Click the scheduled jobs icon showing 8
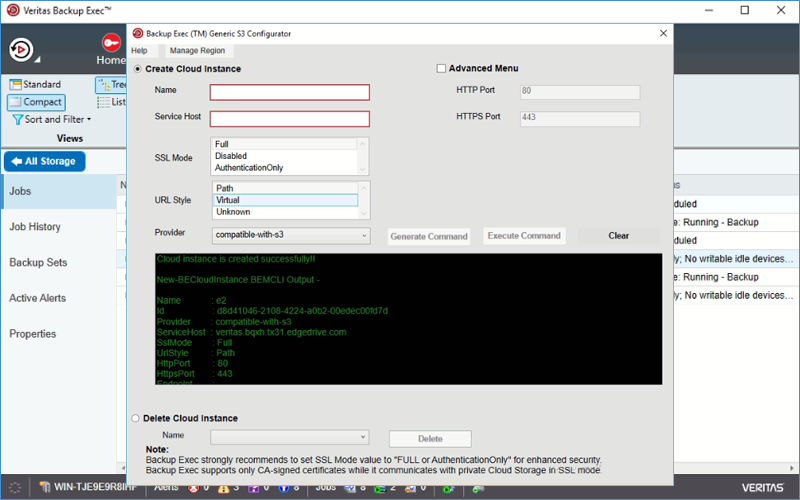 351,488
